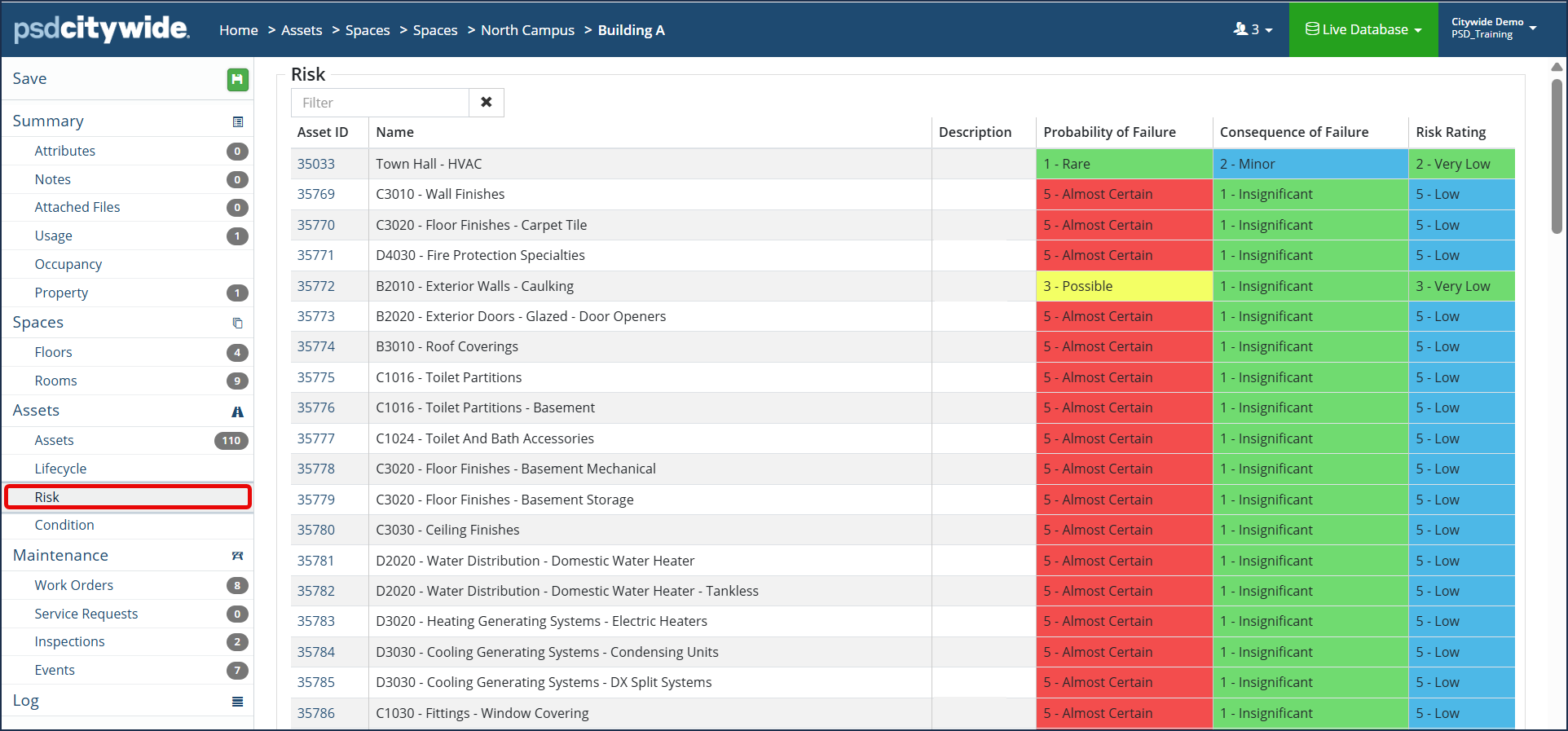Sort by Risk Rating column header
The image size is (1568, 731).
(x=1451, y=132)
